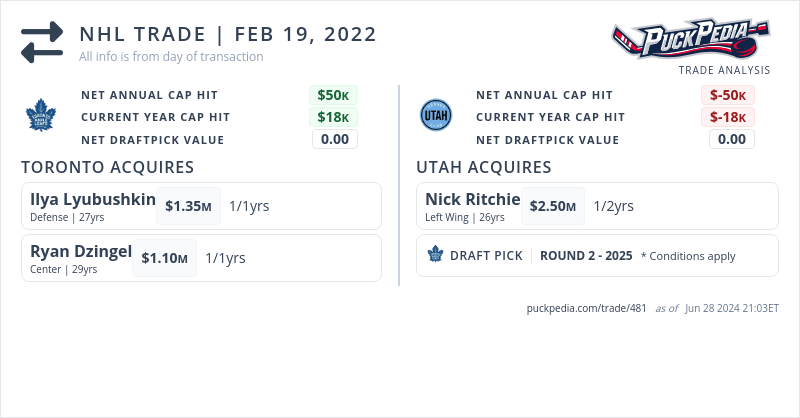
Task: Click the Utah team logo
Action: 436,116
